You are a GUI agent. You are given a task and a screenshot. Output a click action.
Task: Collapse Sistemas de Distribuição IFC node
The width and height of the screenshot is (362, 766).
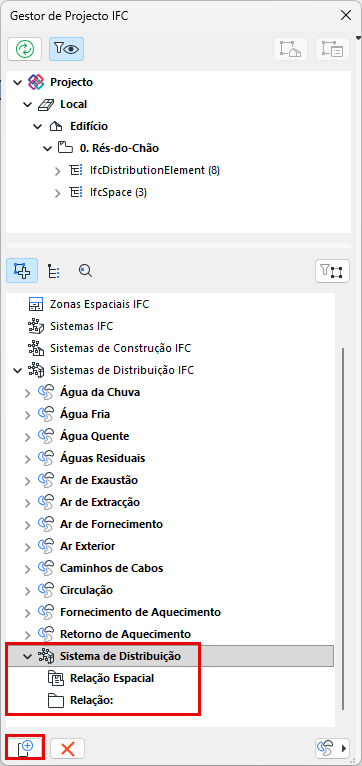[x=18, y=370]
